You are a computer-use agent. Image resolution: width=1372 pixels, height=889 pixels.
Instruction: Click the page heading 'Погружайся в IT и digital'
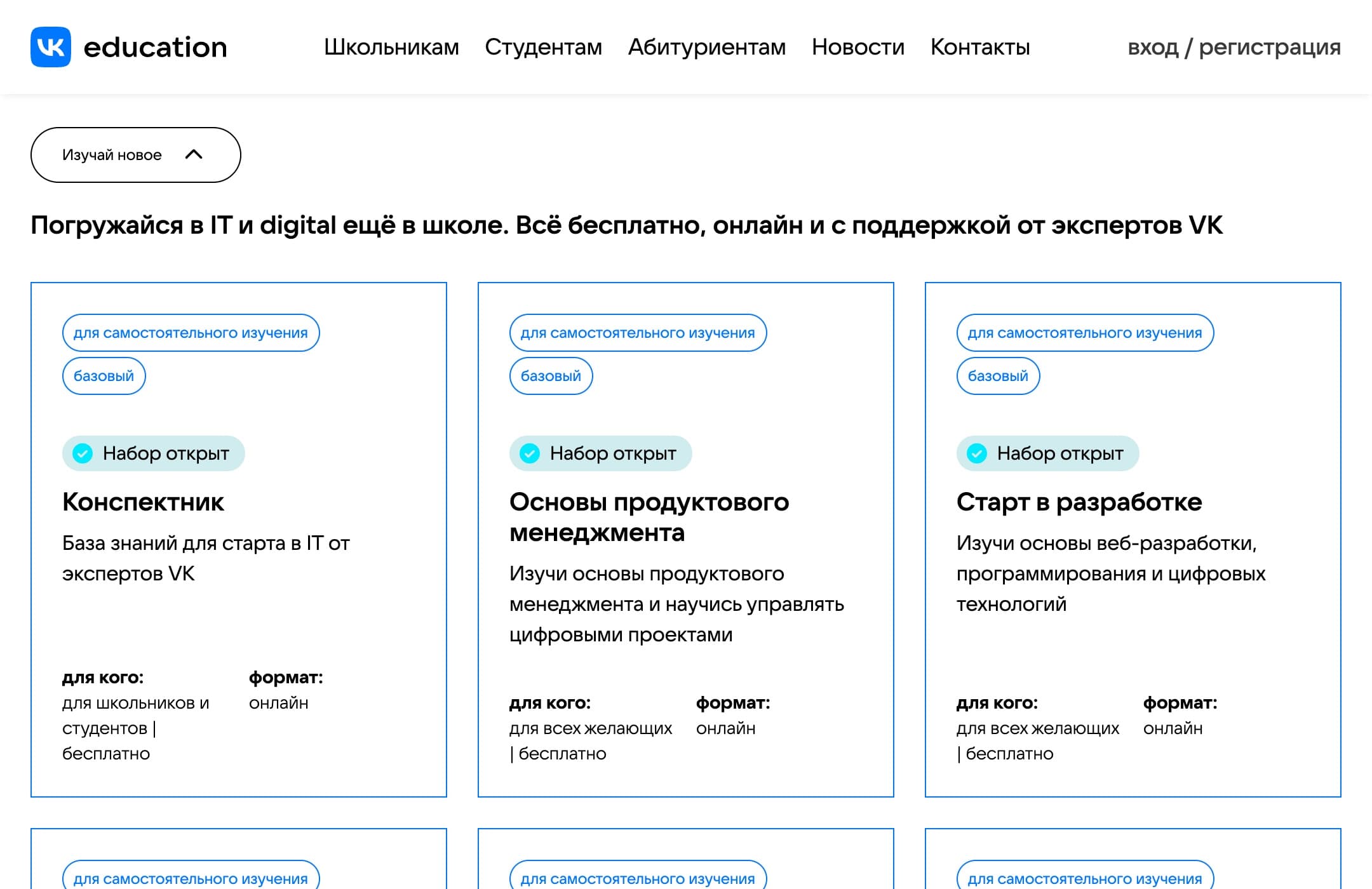pyautogui.click(x=626, y=225)
